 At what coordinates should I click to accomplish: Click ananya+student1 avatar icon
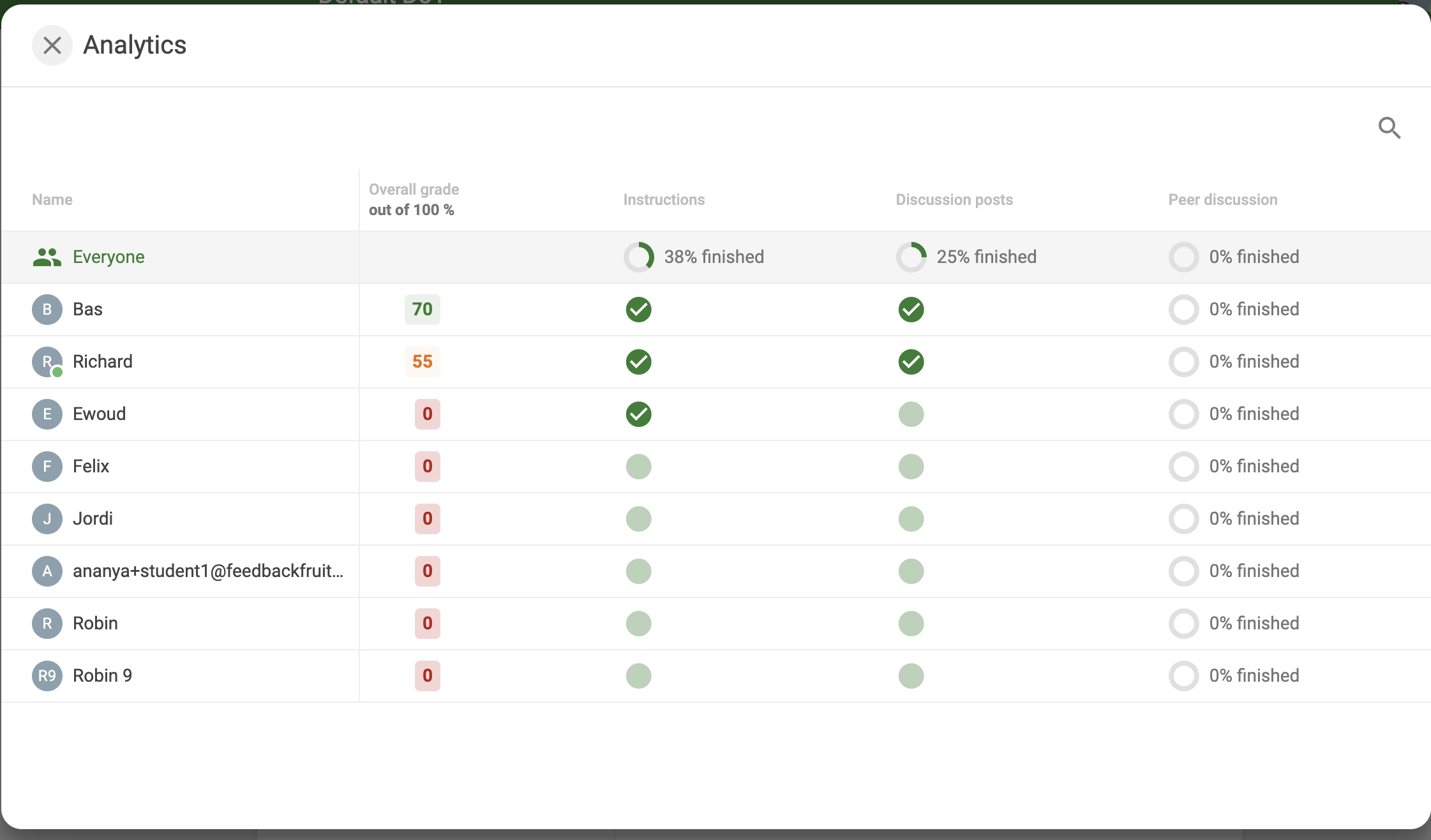click(x=47, y=571)
